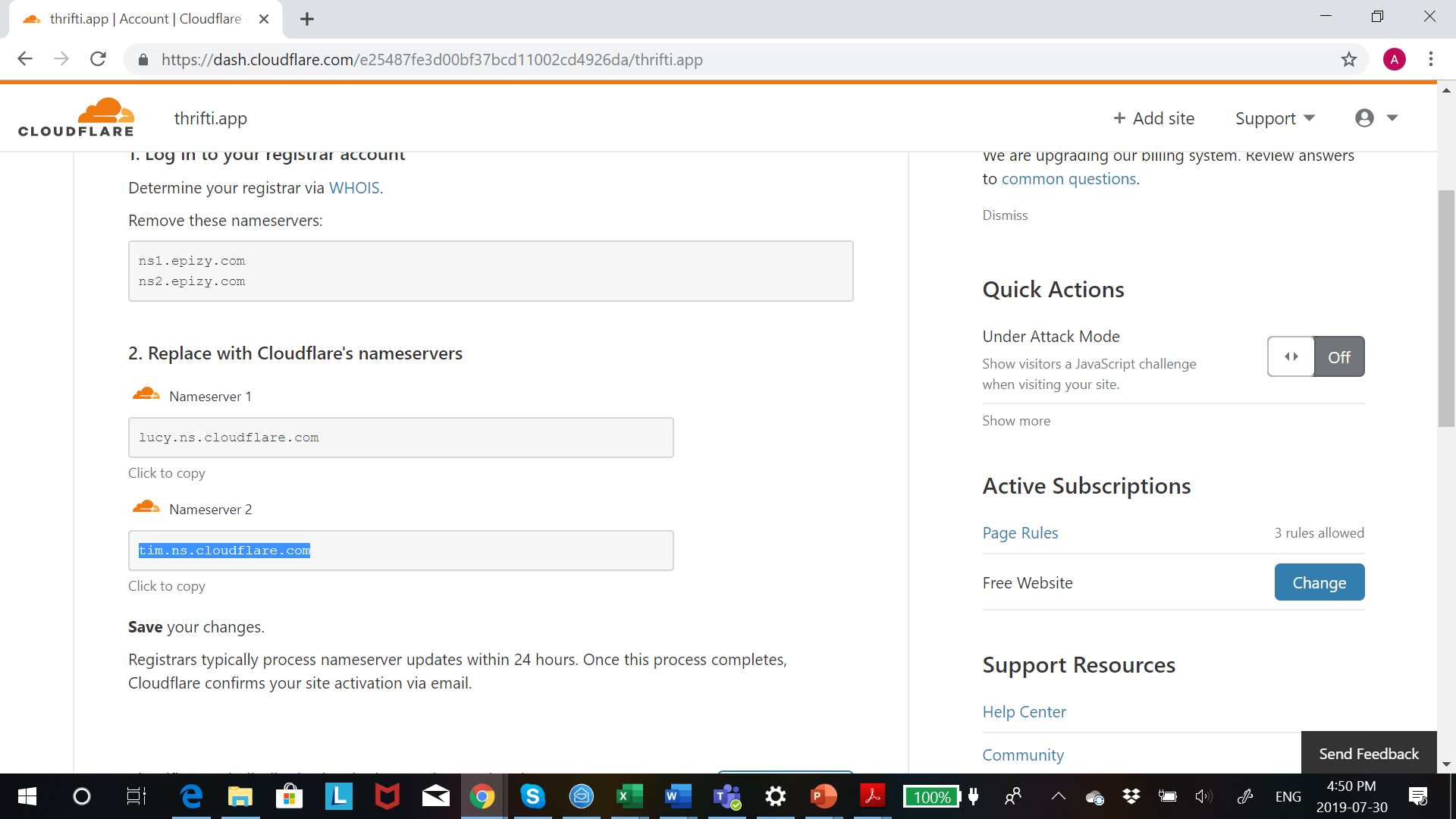Bookmark this page with the star

[x=1348, y=59]
